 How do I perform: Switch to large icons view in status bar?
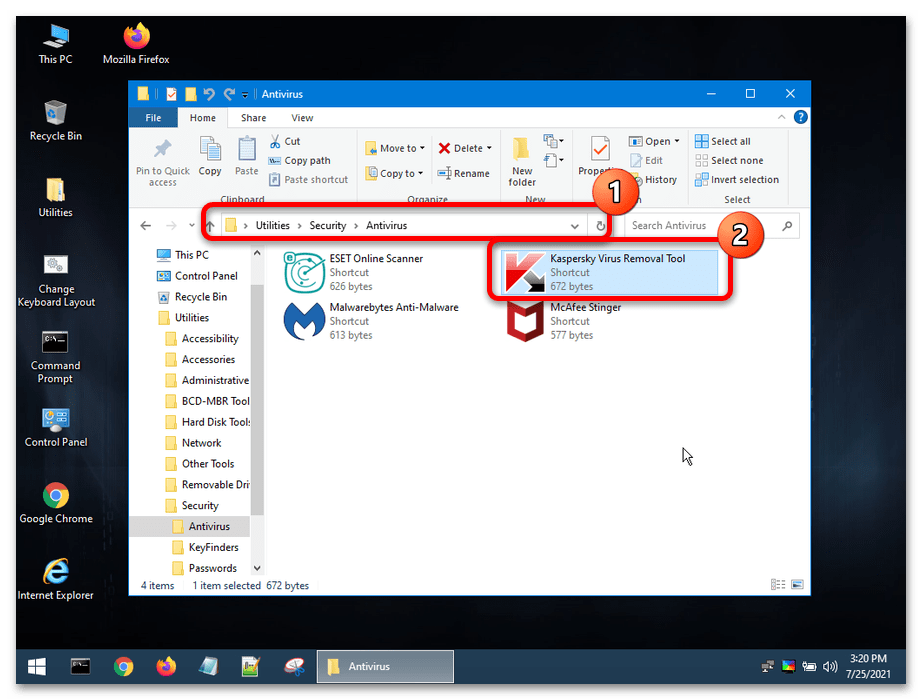[x=796, y=585]
